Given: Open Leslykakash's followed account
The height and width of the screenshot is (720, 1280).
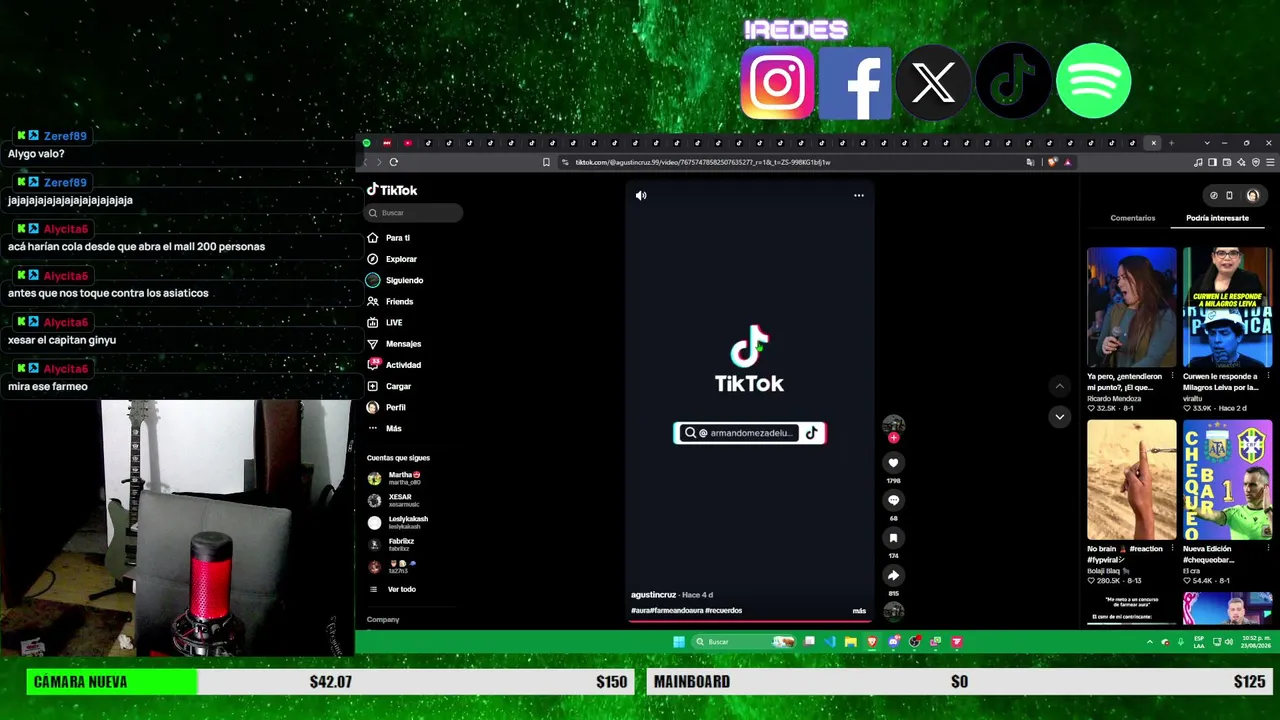Looking at the screenshot, I should coord(398,523).
